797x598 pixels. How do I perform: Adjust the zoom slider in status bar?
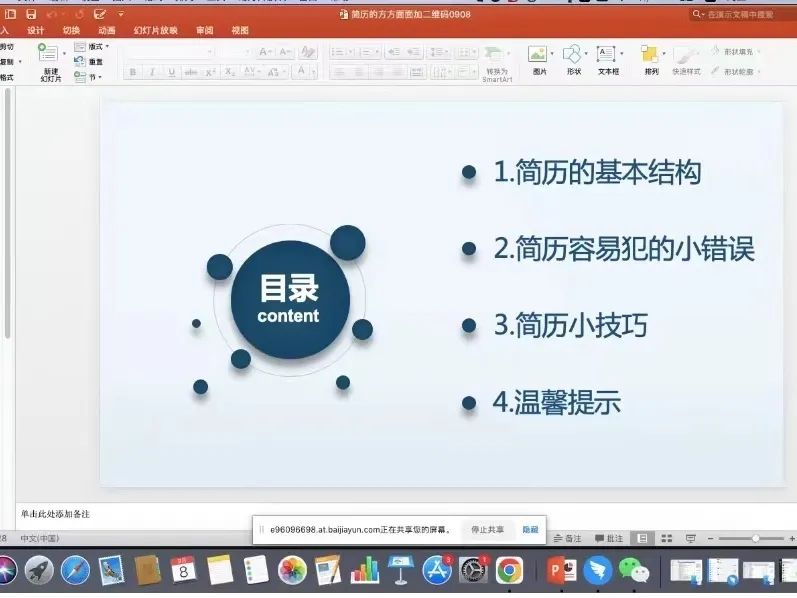(754, 538)
